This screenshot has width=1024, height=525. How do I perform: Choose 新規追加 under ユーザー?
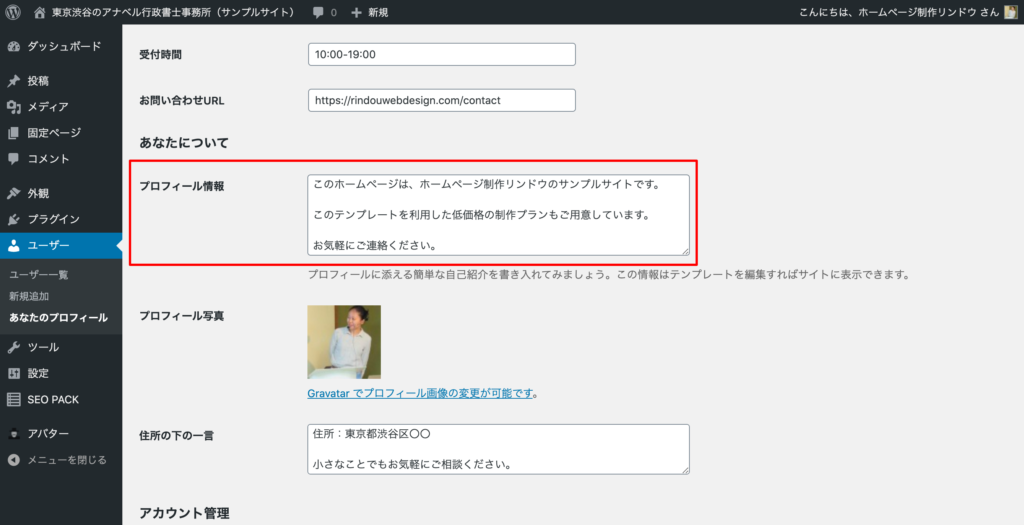(29, 296)
